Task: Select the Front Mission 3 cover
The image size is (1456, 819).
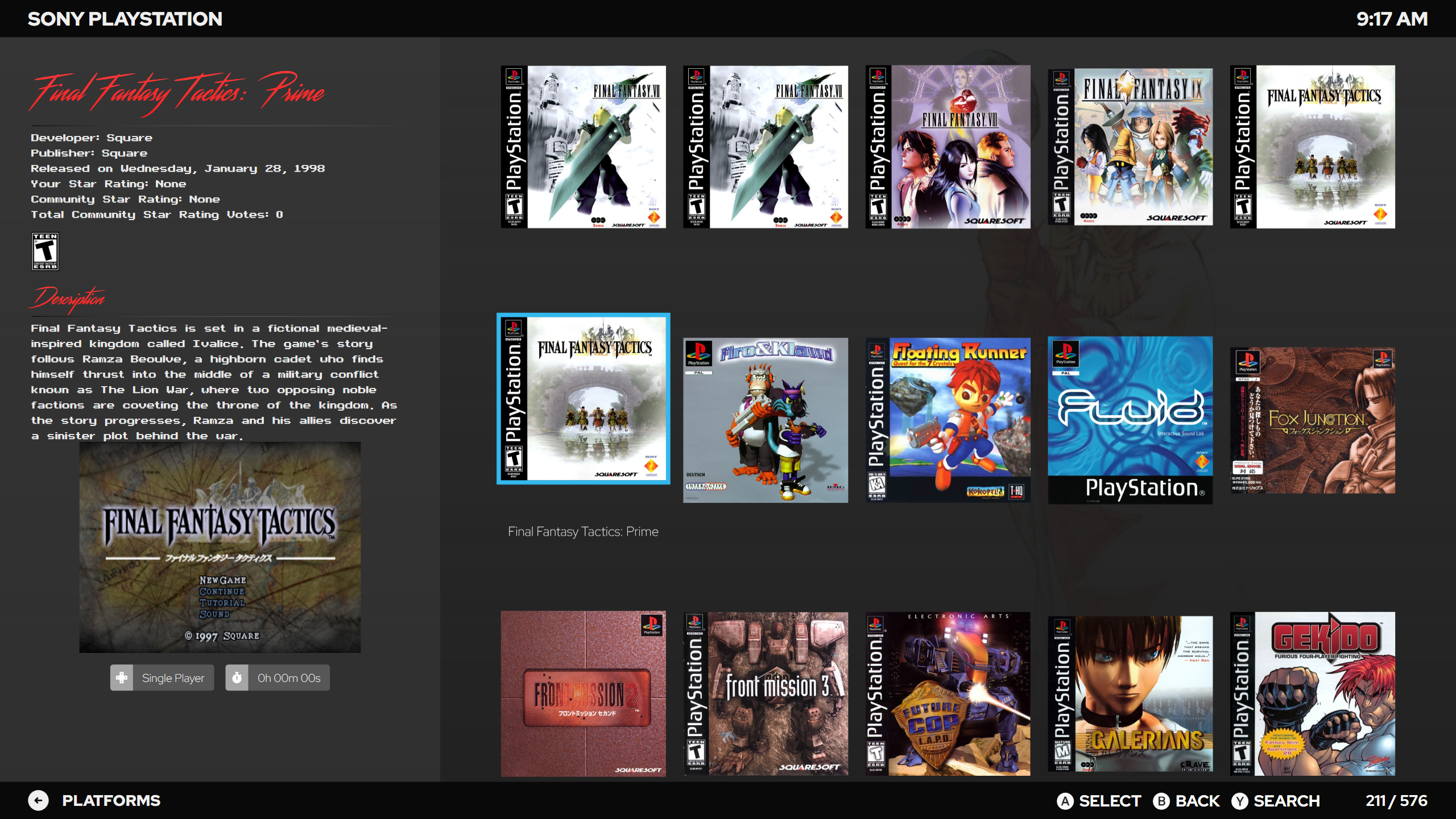Action: coord(765,694)
